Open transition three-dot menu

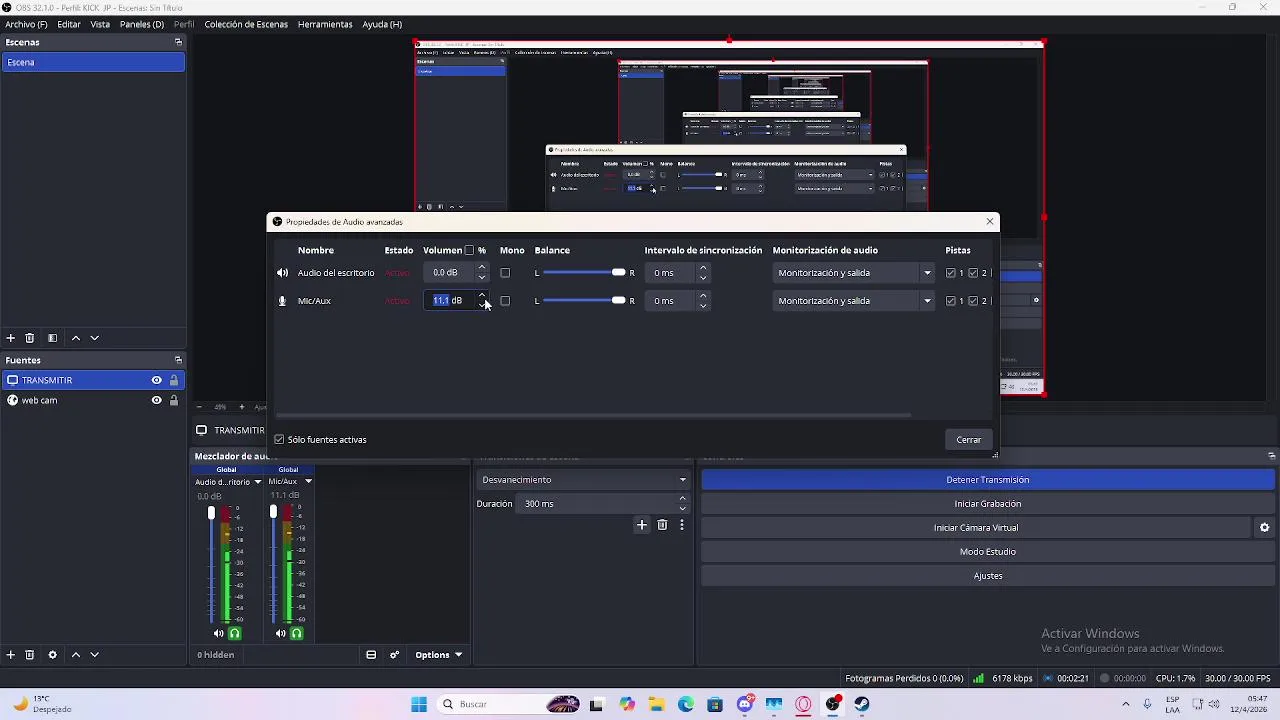[682, 525]
